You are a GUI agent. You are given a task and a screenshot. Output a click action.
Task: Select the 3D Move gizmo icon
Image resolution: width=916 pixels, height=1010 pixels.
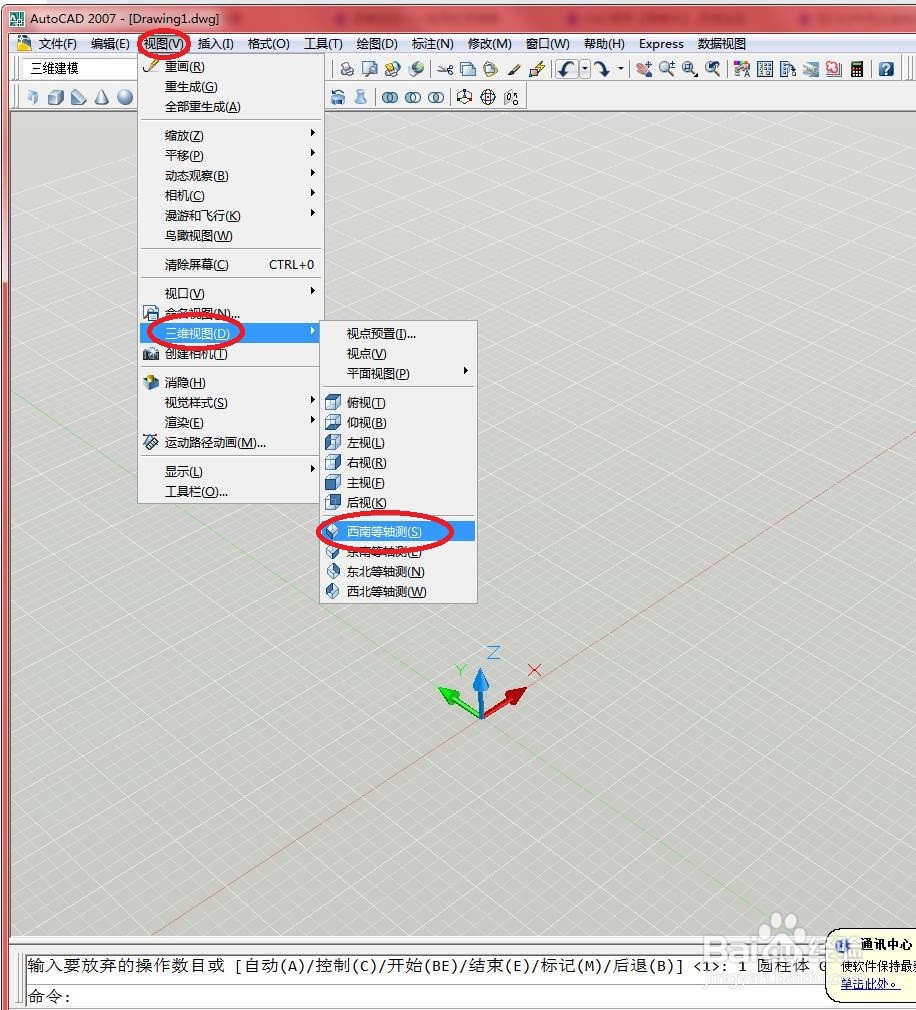point(464,97)
